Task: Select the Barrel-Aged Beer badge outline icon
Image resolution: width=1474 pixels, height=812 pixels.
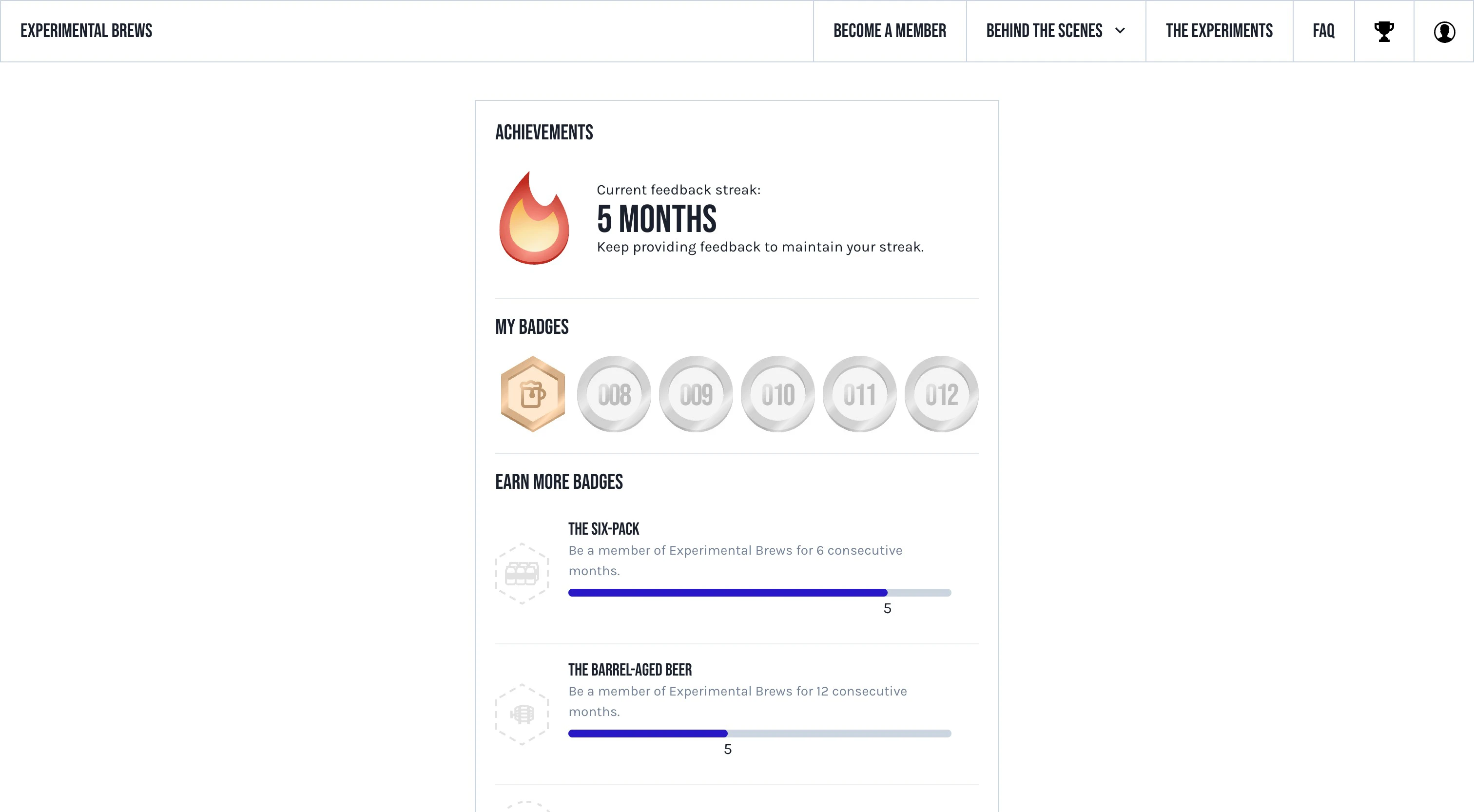Action: pos(523,714)
